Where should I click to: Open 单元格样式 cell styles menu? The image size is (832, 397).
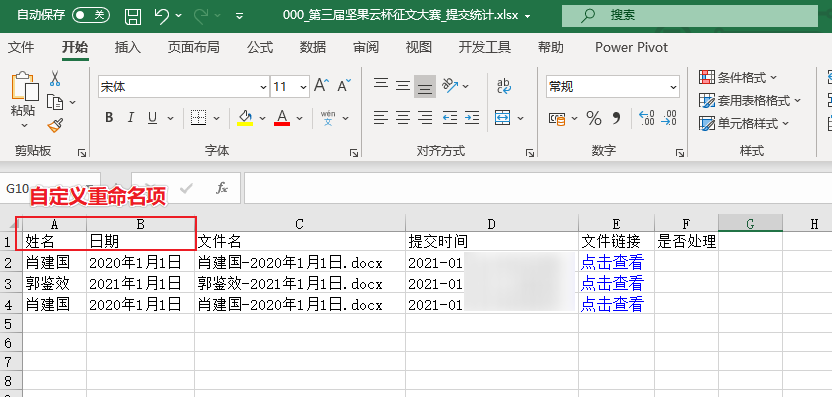pyautogui.click(x=744, y=124)
